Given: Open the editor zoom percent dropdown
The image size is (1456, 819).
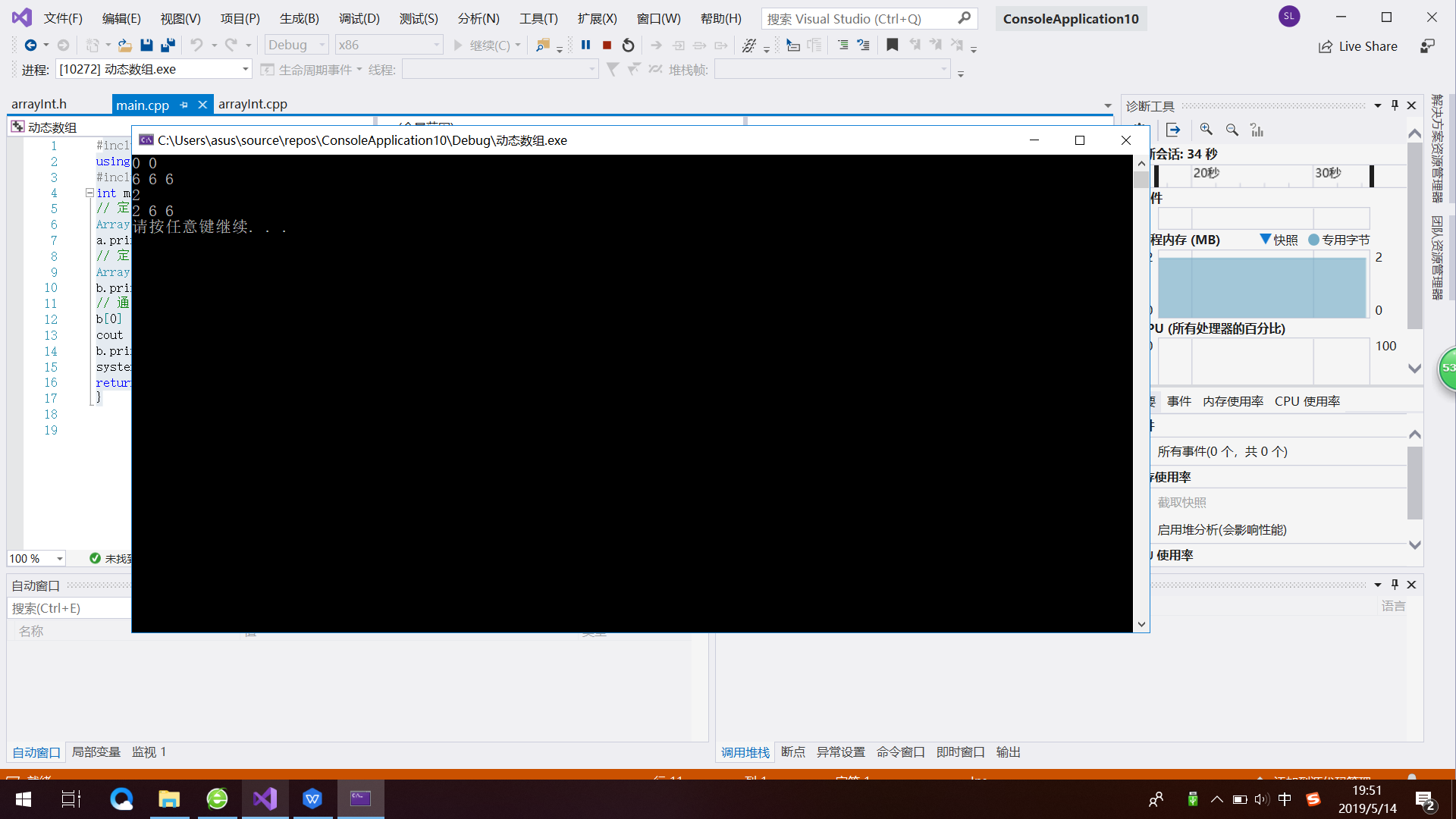Looking at the screenshot, I should 59,559.
